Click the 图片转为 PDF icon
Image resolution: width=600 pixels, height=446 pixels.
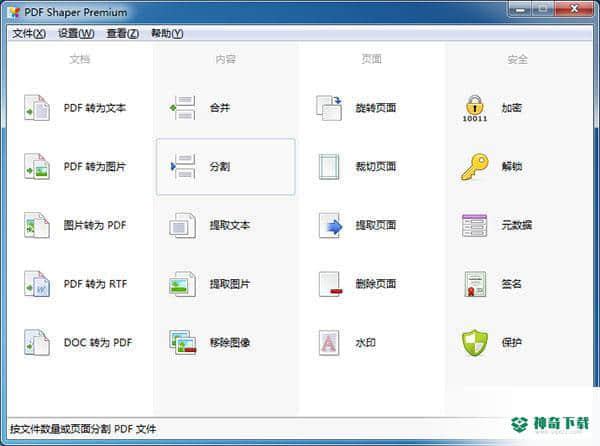tap(37, 225)
